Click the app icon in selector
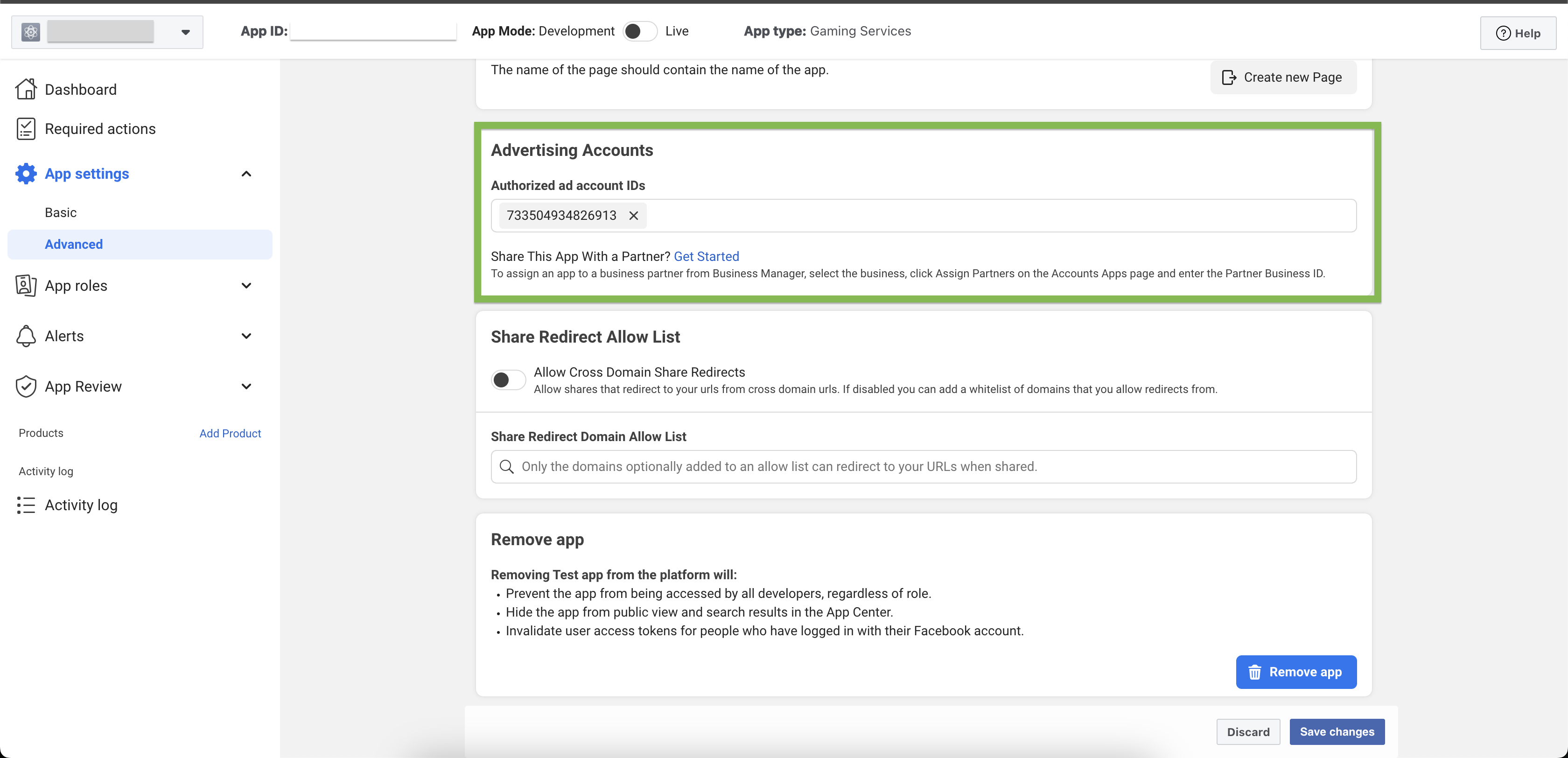The width and height of the screenshot is (1568, 758). coord(30,32)
